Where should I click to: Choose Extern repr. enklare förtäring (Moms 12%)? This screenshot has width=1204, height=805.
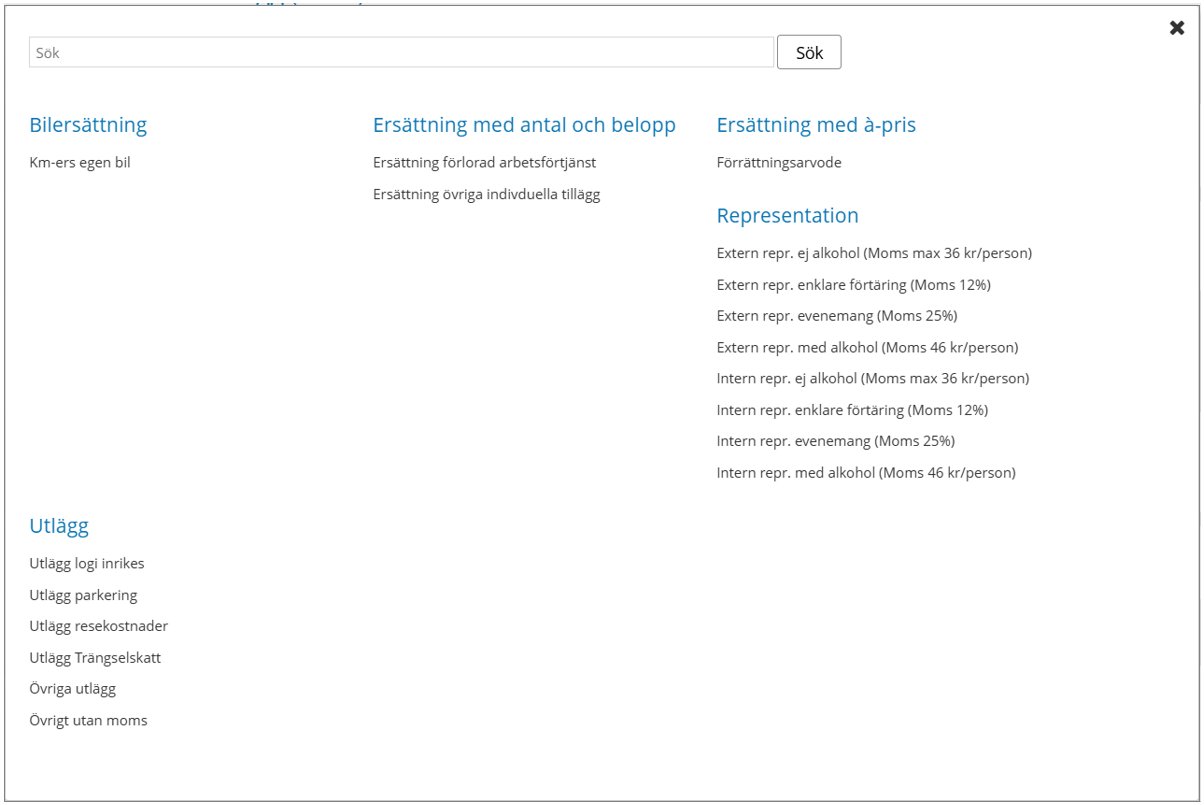click(853, 285)
